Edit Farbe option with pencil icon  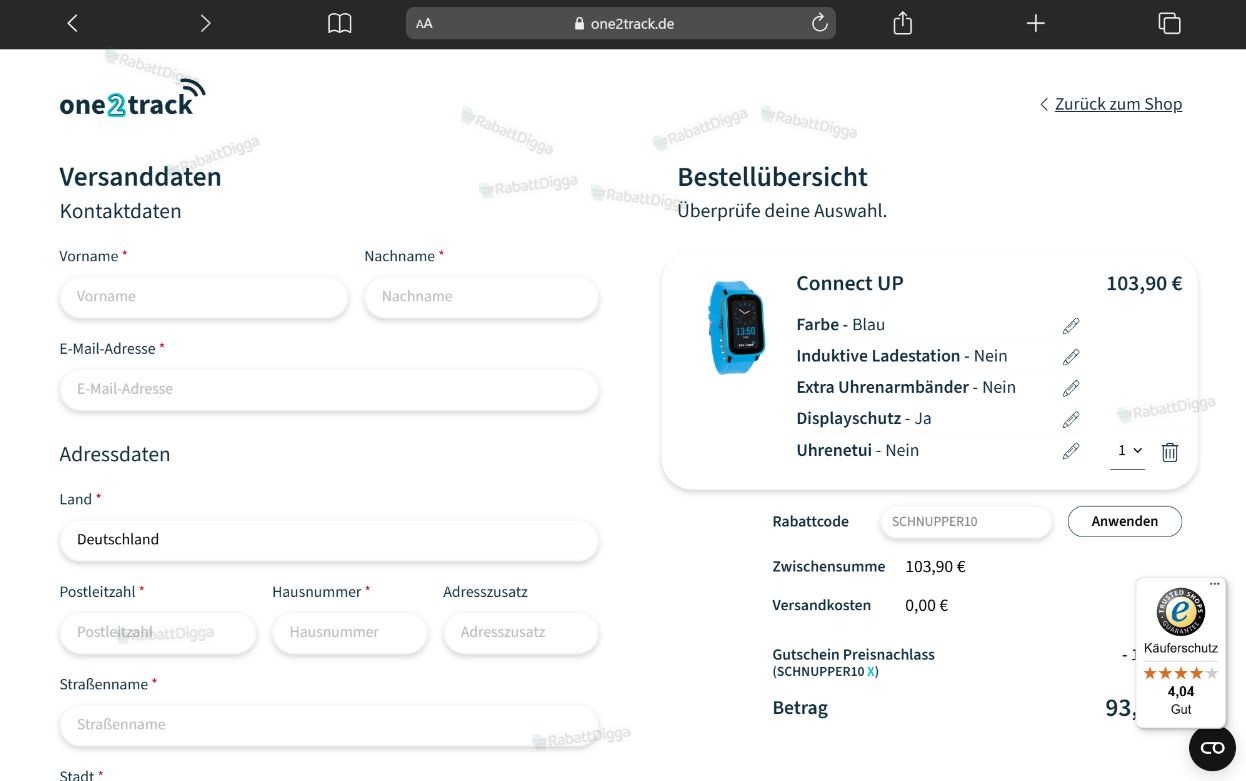(x=1071, y=325)
